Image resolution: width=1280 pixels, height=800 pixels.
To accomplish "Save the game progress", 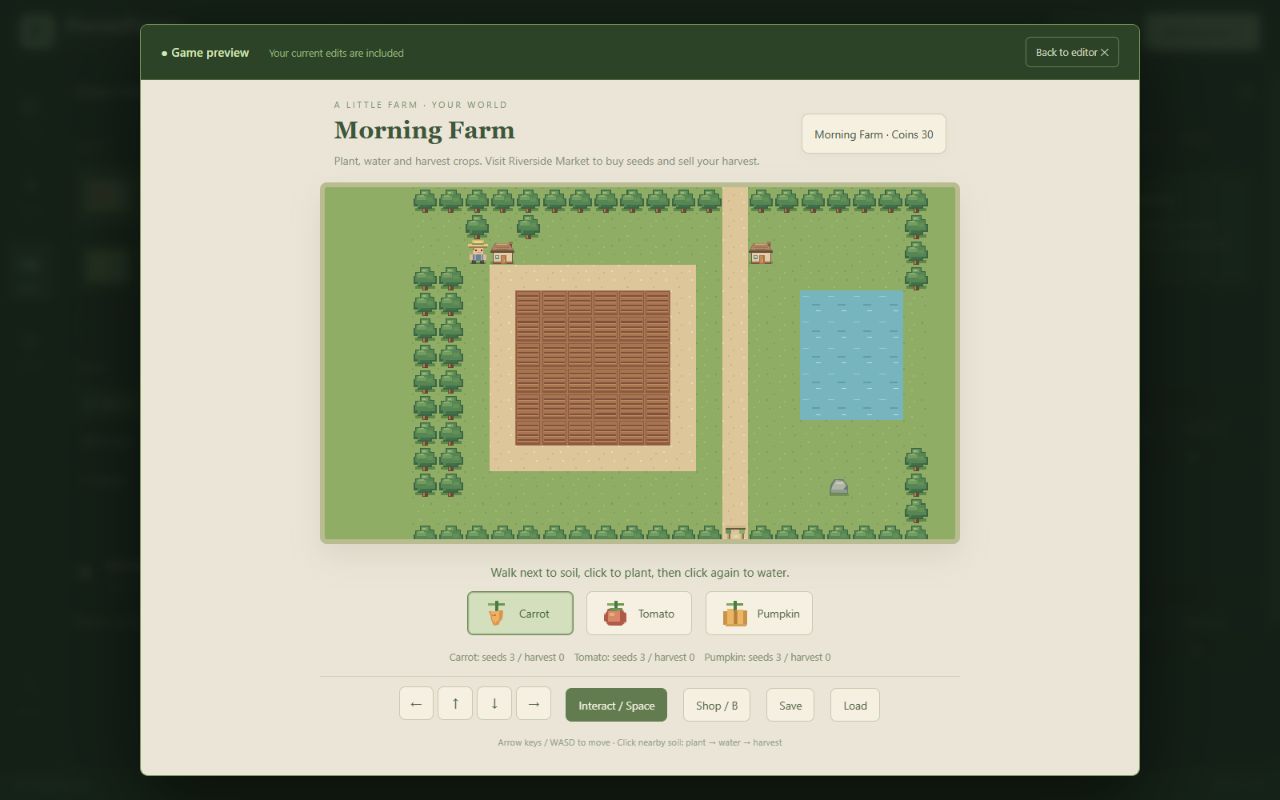I will pos(790,705).
